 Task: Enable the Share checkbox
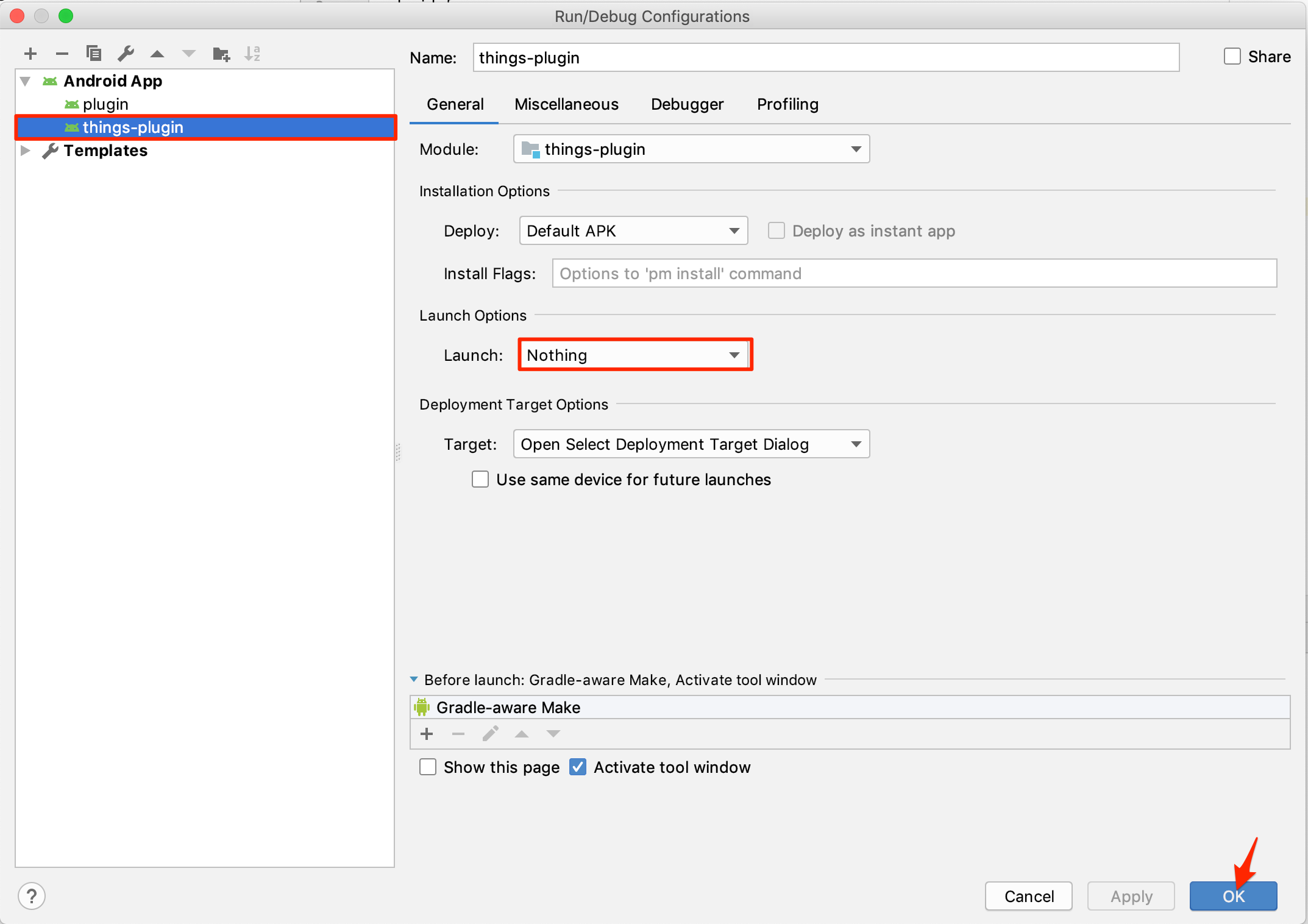[x=1232, y=57]
